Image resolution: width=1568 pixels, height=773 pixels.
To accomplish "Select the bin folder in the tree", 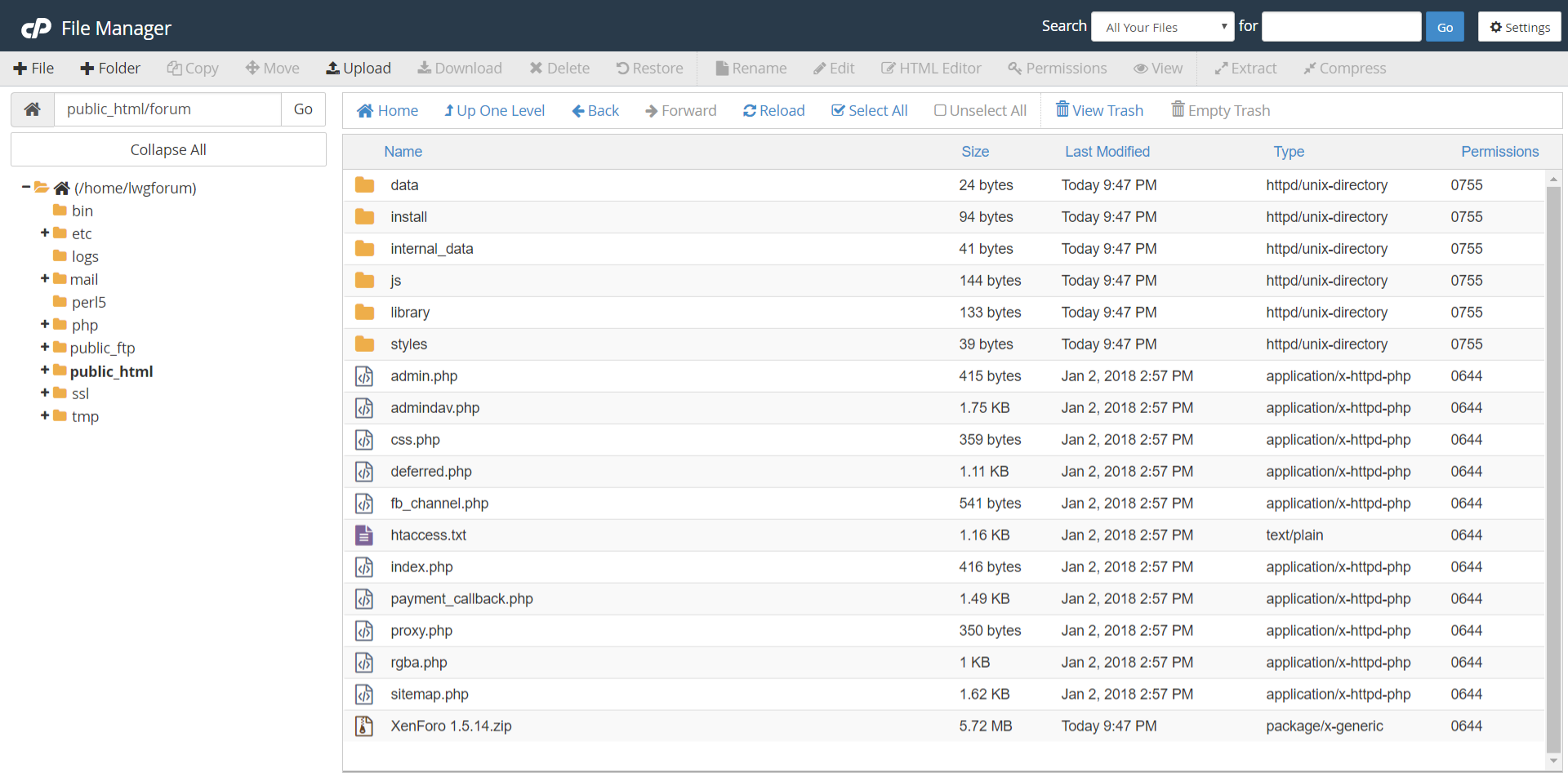I will pyautogui.click(x=73, y=211).
